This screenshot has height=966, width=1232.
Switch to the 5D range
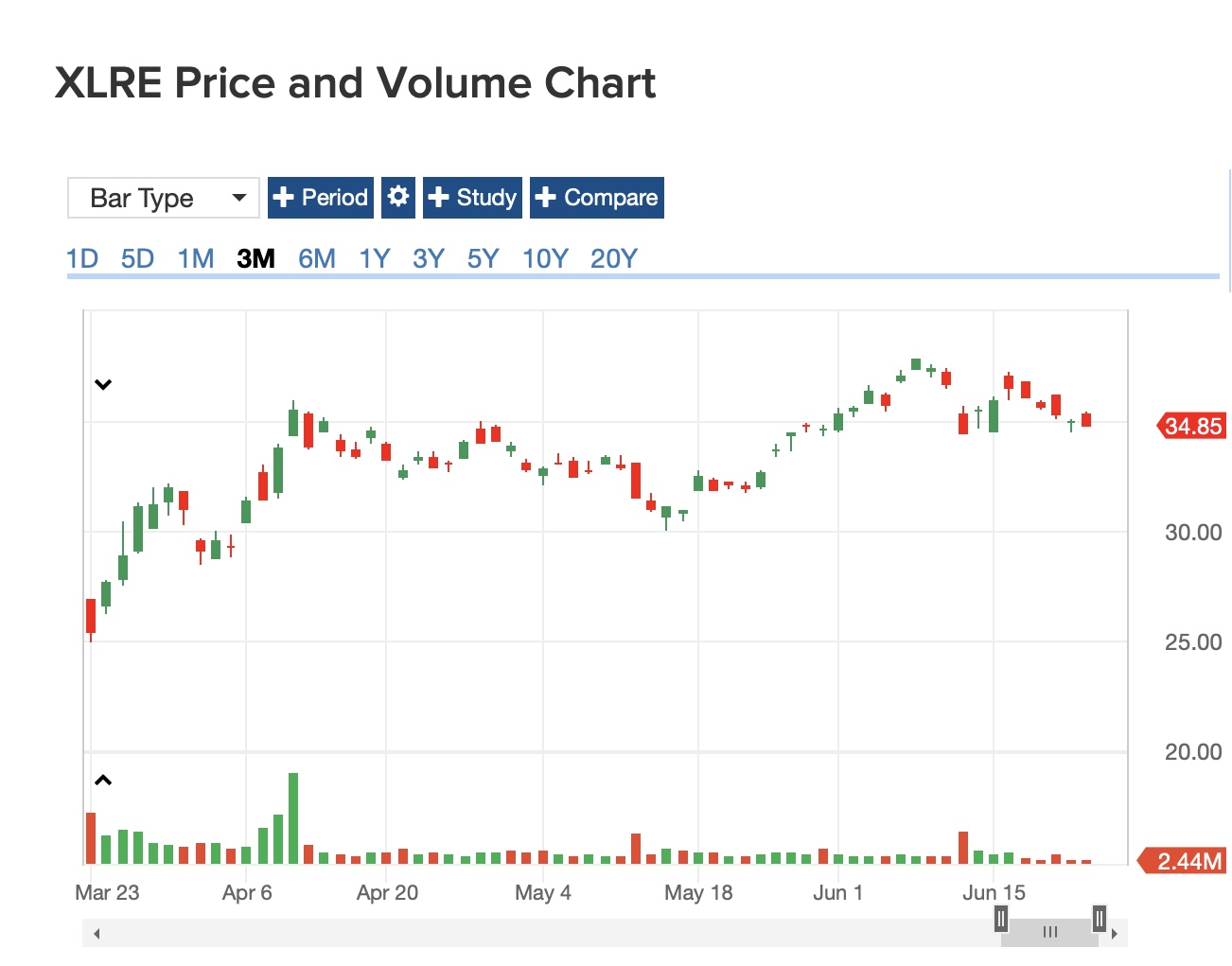[137, 258]
